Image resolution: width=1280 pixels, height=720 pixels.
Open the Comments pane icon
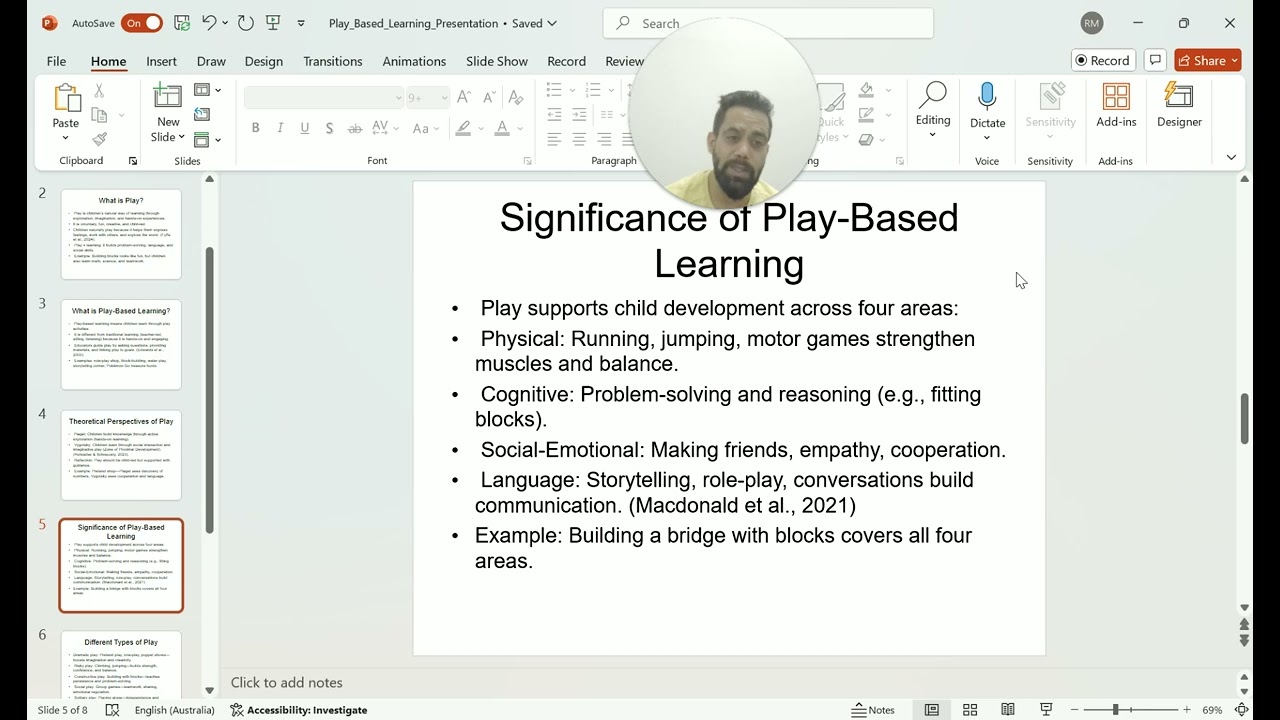click(1154, 60)
